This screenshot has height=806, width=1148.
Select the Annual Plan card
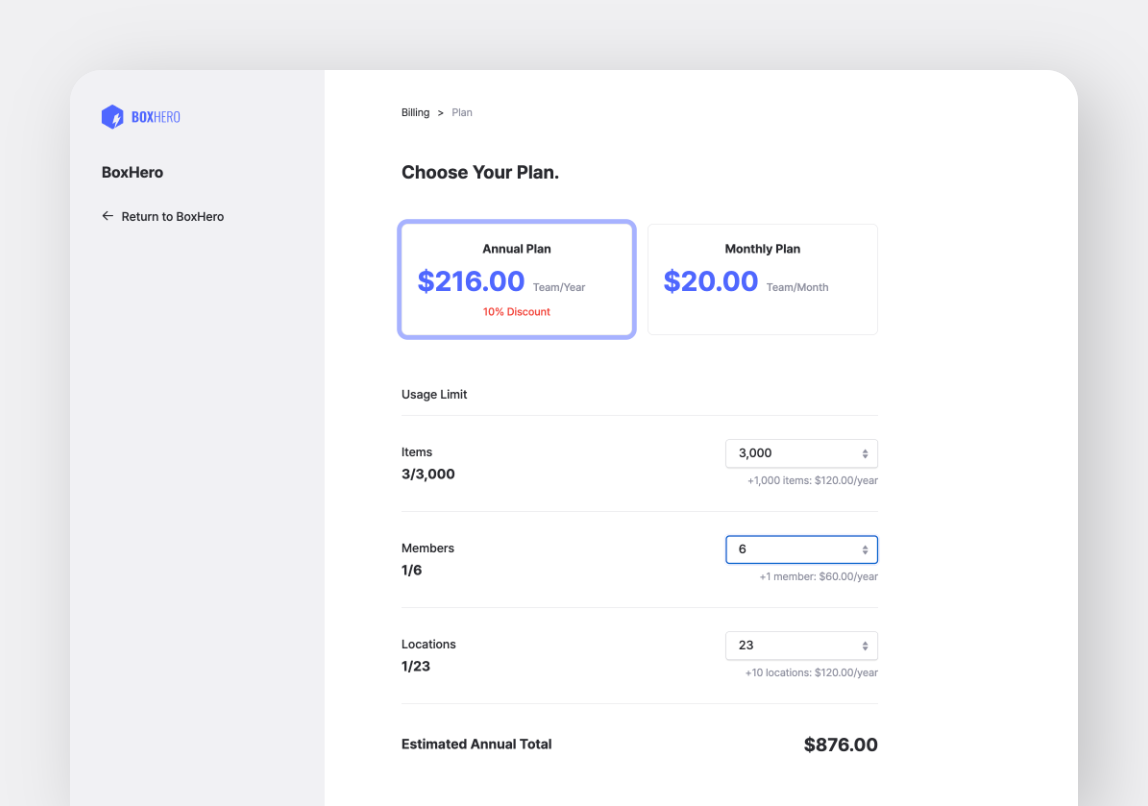(516, 279)
